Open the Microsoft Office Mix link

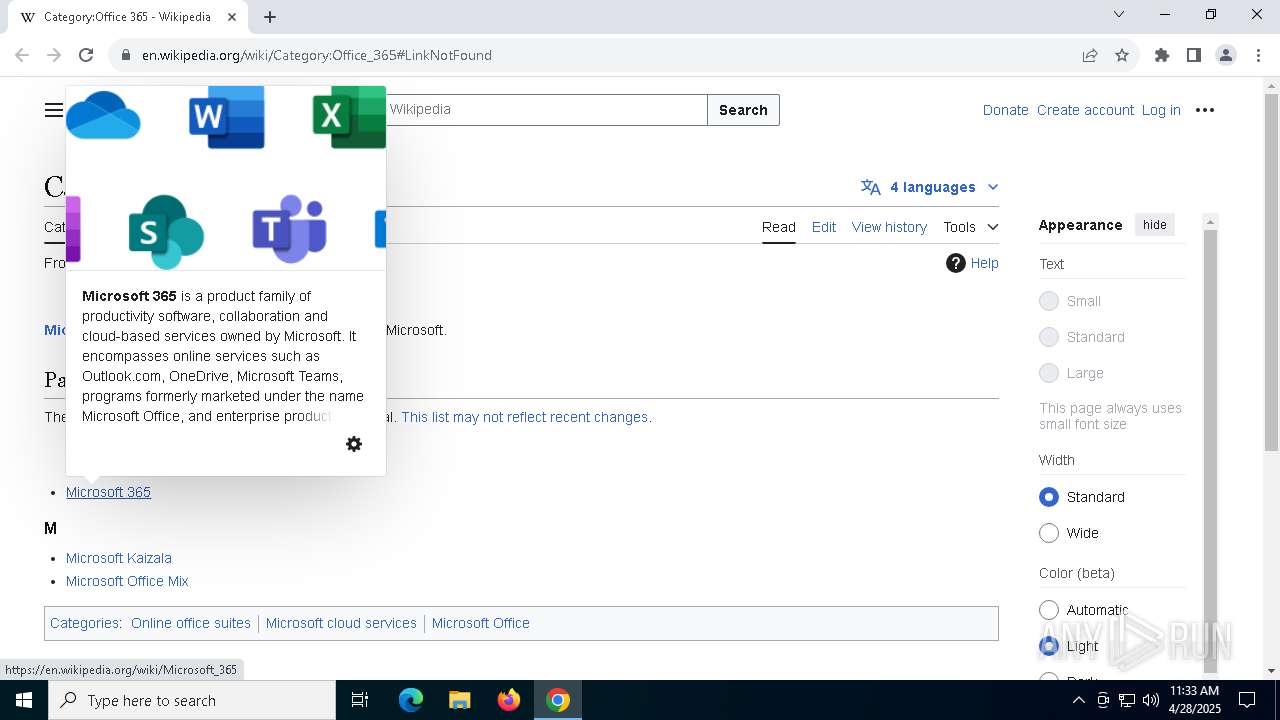127,581
